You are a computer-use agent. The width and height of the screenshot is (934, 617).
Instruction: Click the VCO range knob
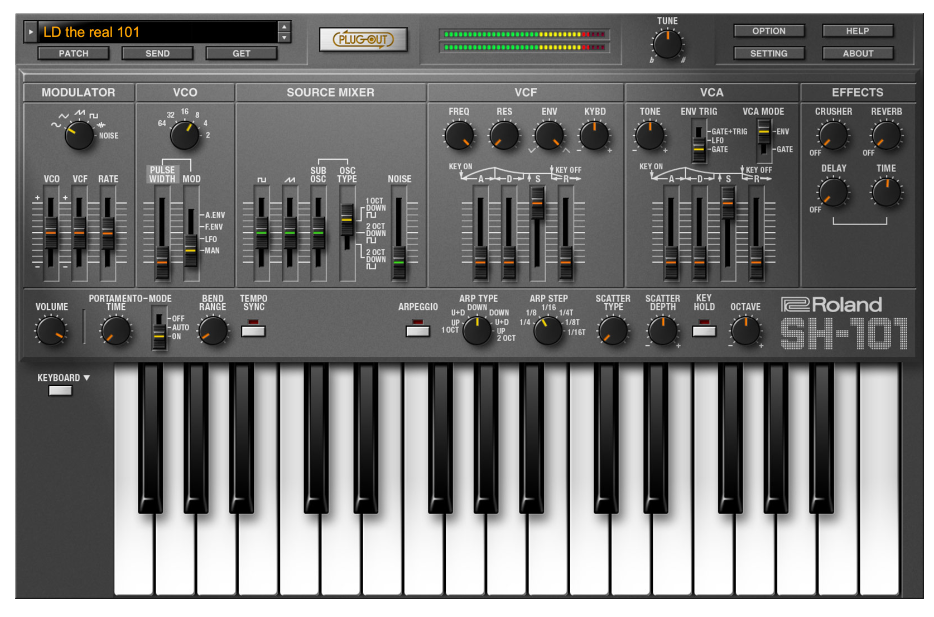click(x=185, y=135)
